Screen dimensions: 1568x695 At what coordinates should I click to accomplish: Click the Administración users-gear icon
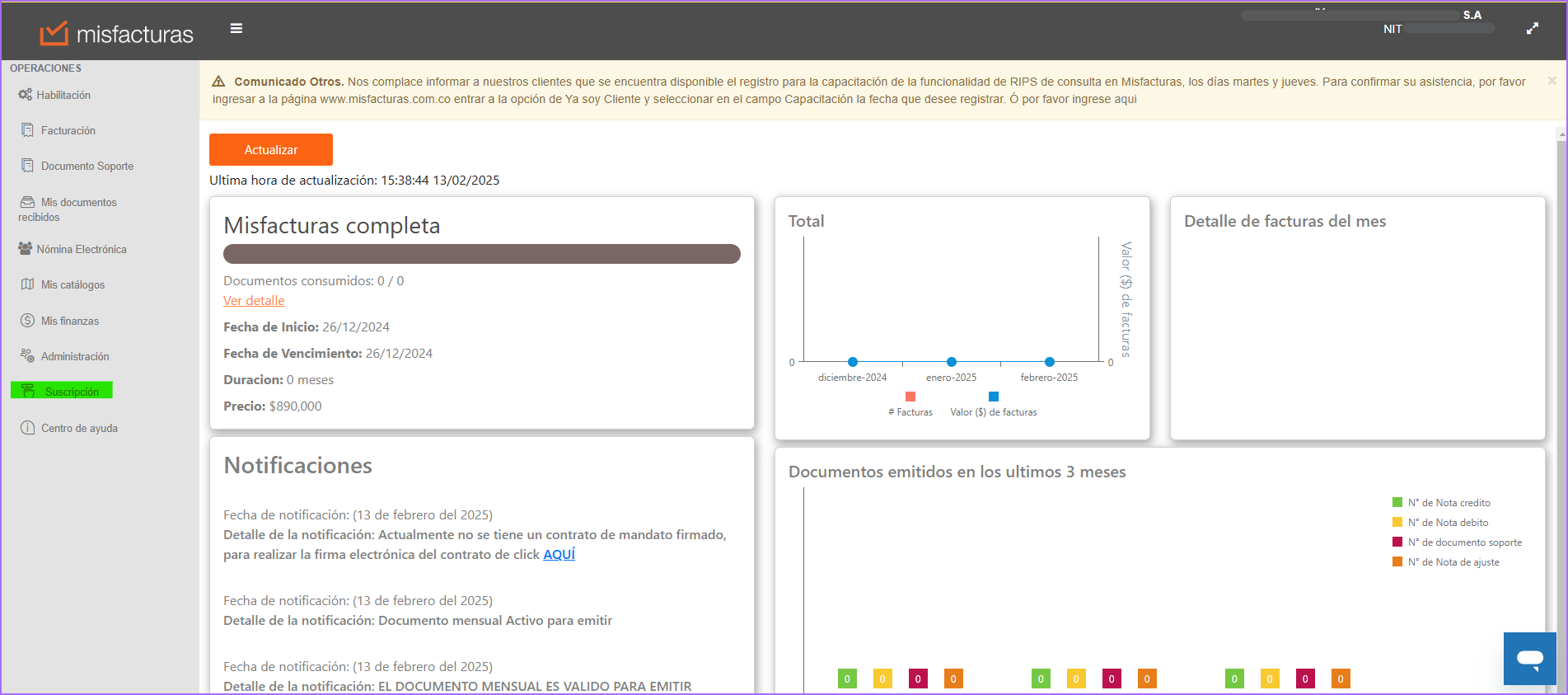click(27, 356)
